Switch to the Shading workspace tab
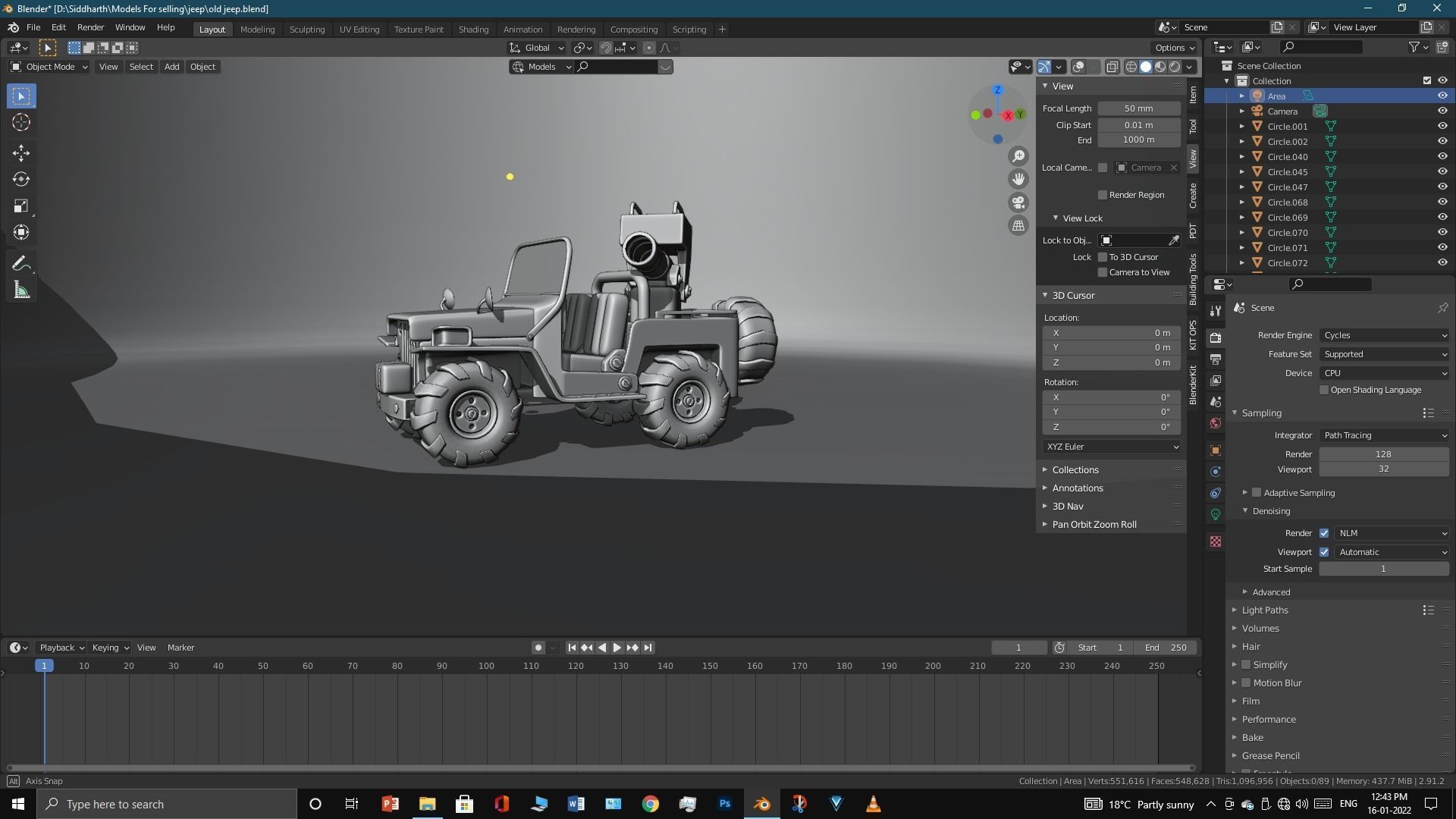Image resolution: width=1456 pixels, height=819 pixels. 473,29
